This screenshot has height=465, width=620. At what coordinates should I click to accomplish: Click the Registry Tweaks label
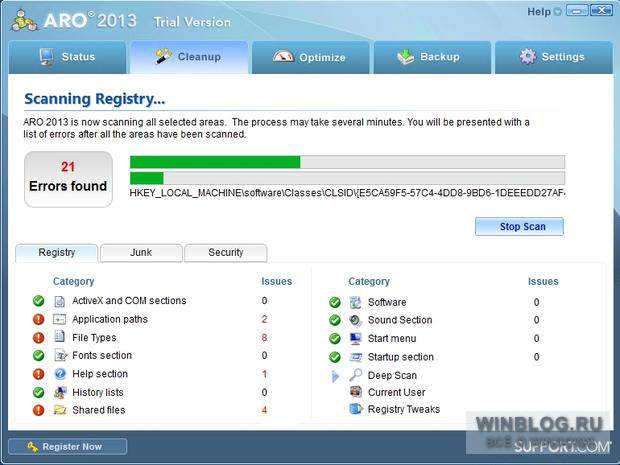[404, 409]
